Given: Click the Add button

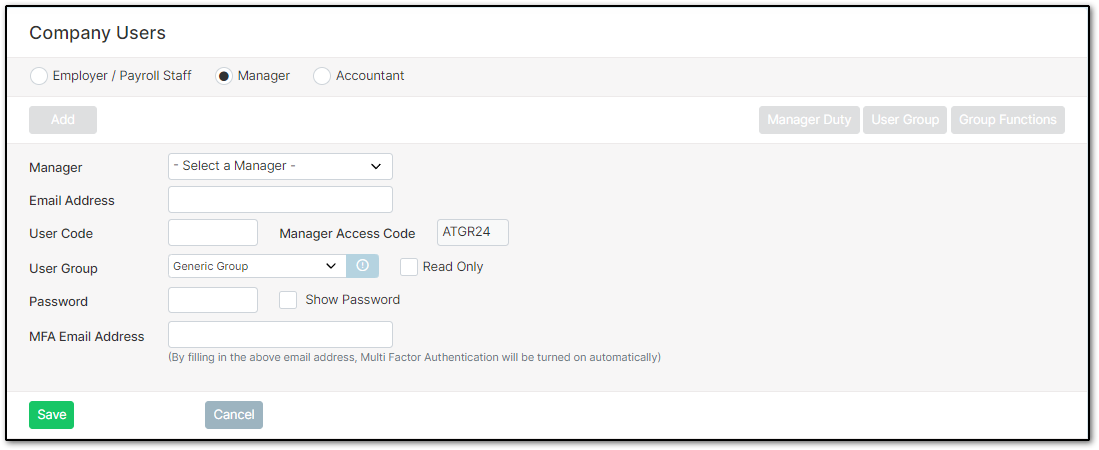Looking at the screenshot, I should [63, 120].
